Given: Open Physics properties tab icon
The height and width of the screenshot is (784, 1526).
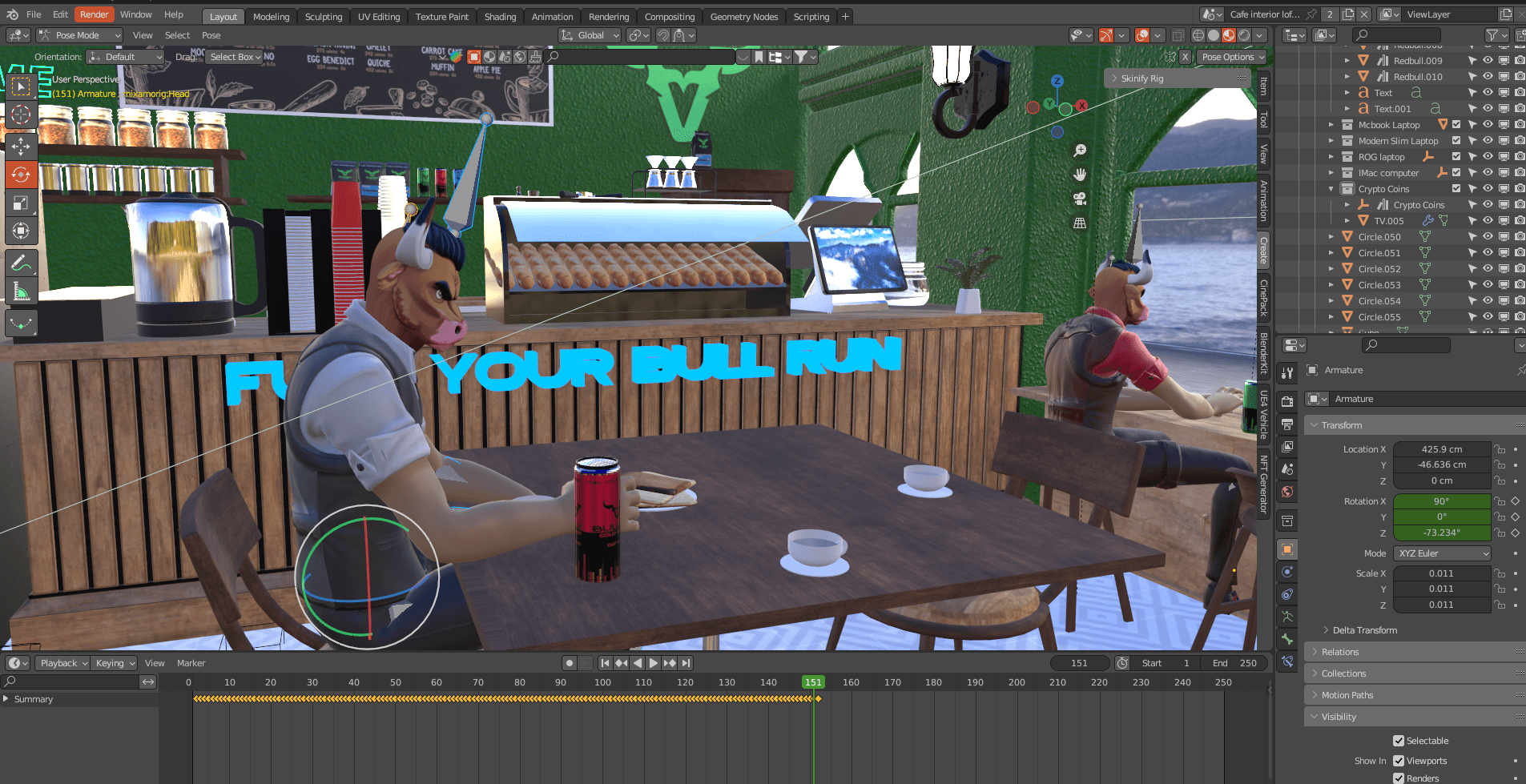Looking at the screenshot, I should (x=1287, y=572).
